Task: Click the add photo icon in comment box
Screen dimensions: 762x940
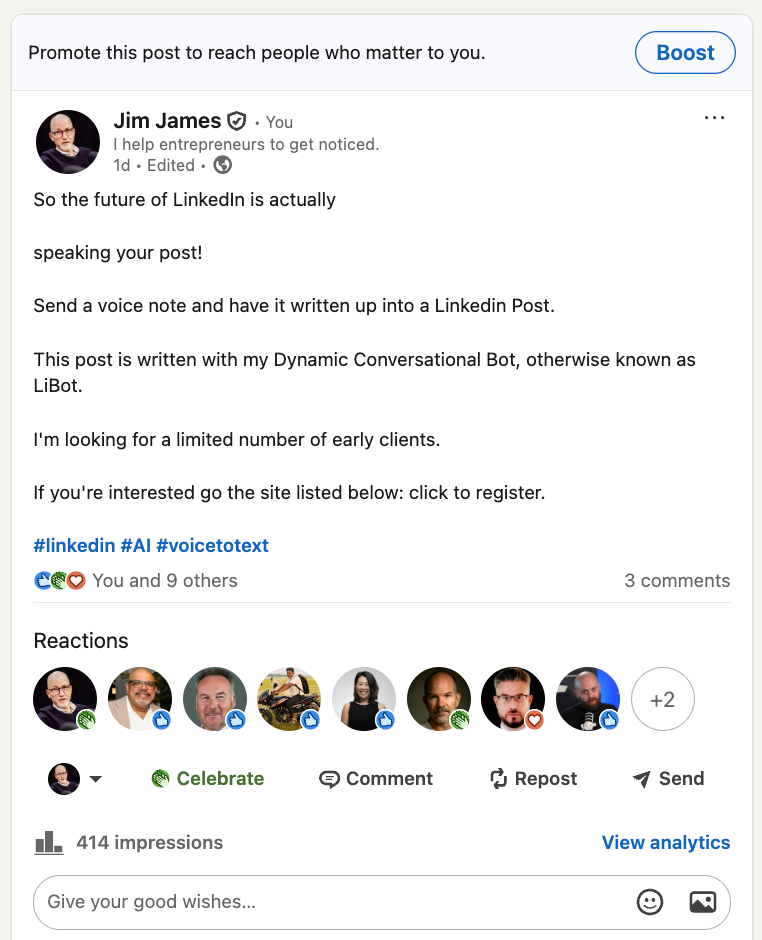Action: point(703,902)
